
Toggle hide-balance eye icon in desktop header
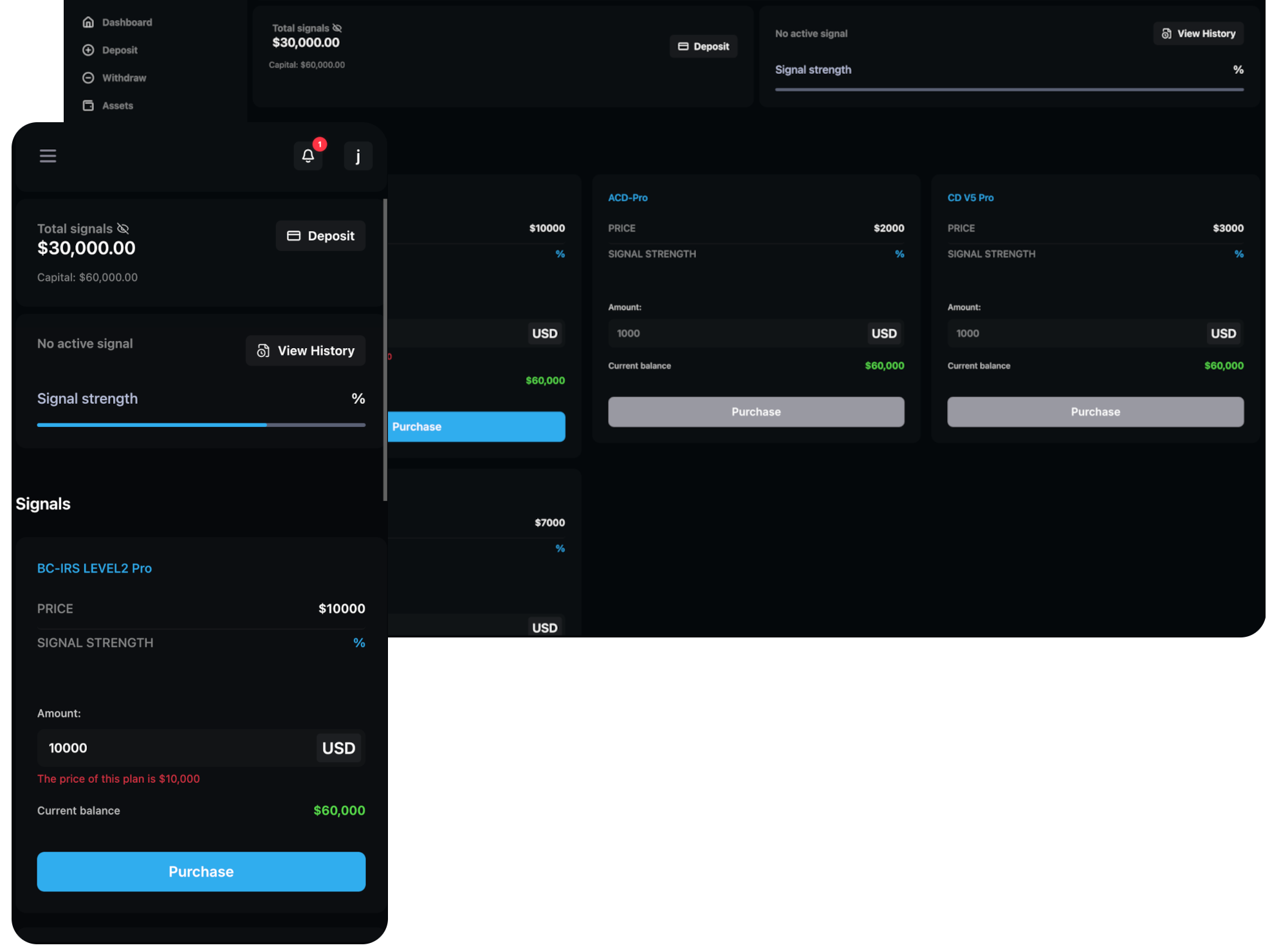337,28
